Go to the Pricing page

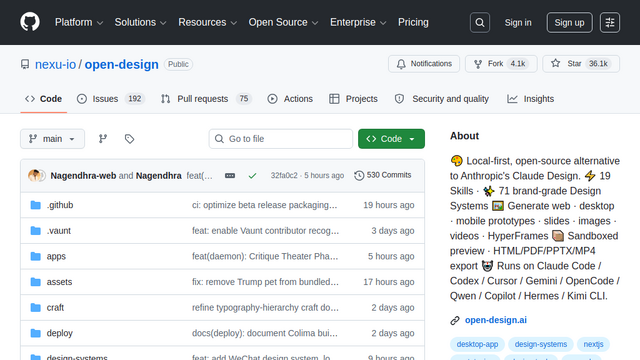tap(413, 22)
